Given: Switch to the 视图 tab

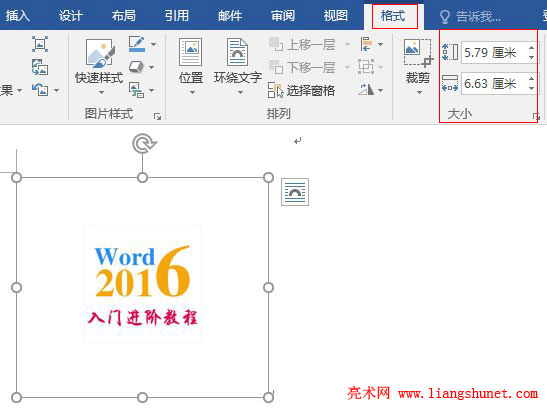Looking at the screenshot, I should click(335, 16).
